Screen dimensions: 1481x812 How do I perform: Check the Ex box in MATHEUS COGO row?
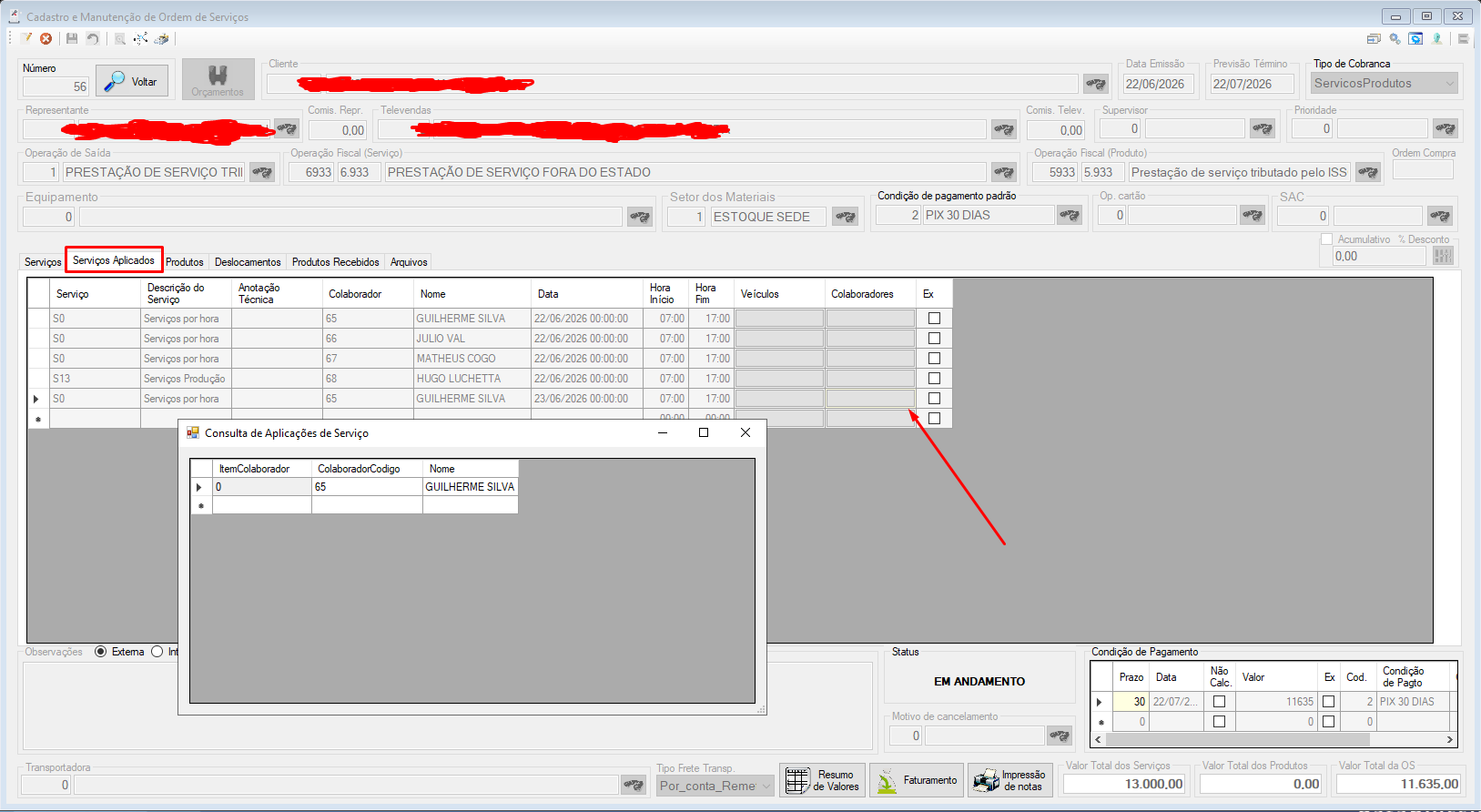coord(934,359)
